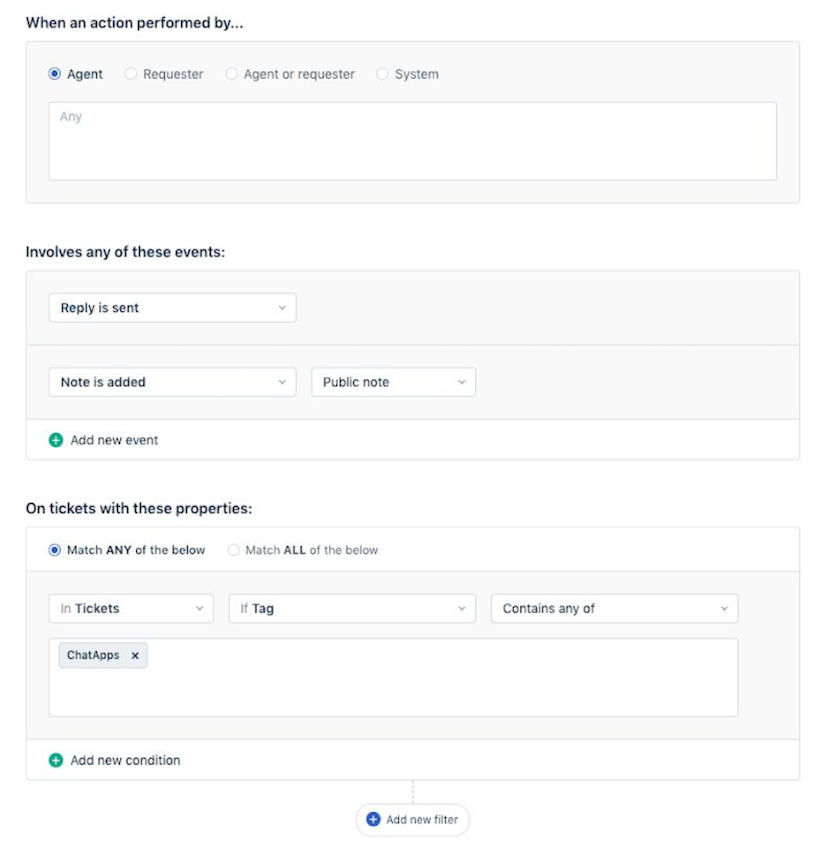Open the Public note type dropdown
This screenshot has height=846, width=825.
[392, 382]
